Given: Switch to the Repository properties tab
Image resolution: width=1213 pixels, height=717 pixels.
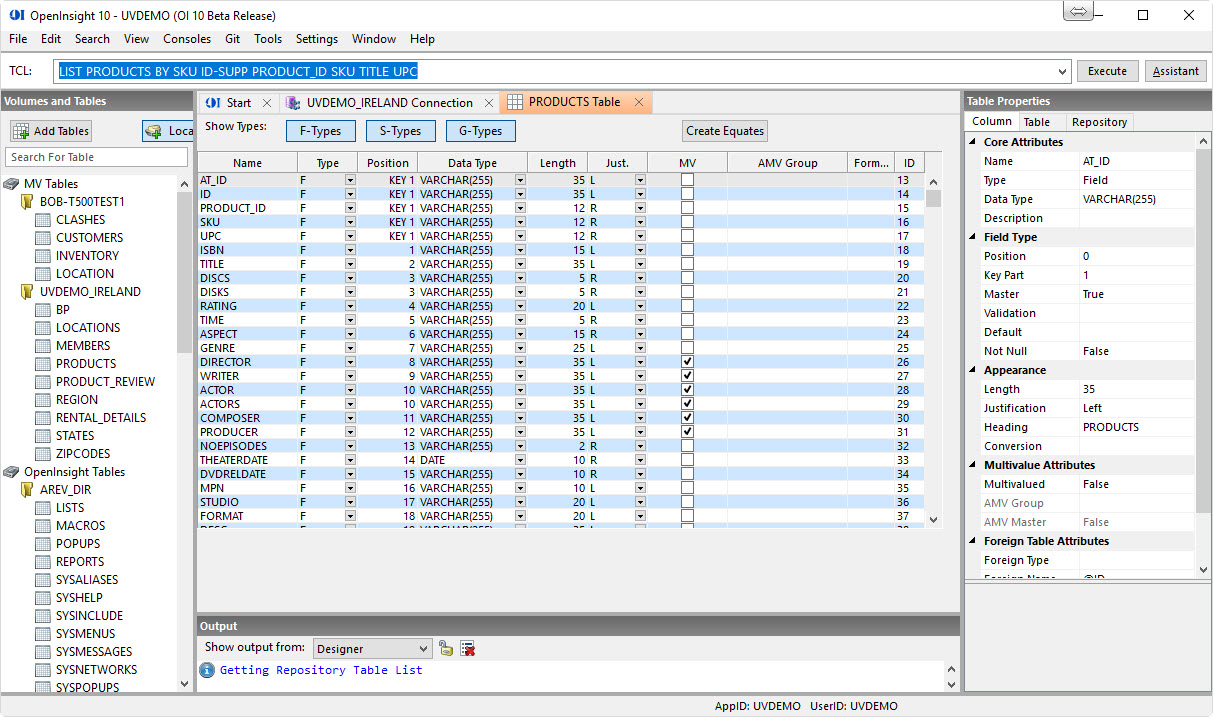Looking at the screenshot, I should coord(1099,122).
